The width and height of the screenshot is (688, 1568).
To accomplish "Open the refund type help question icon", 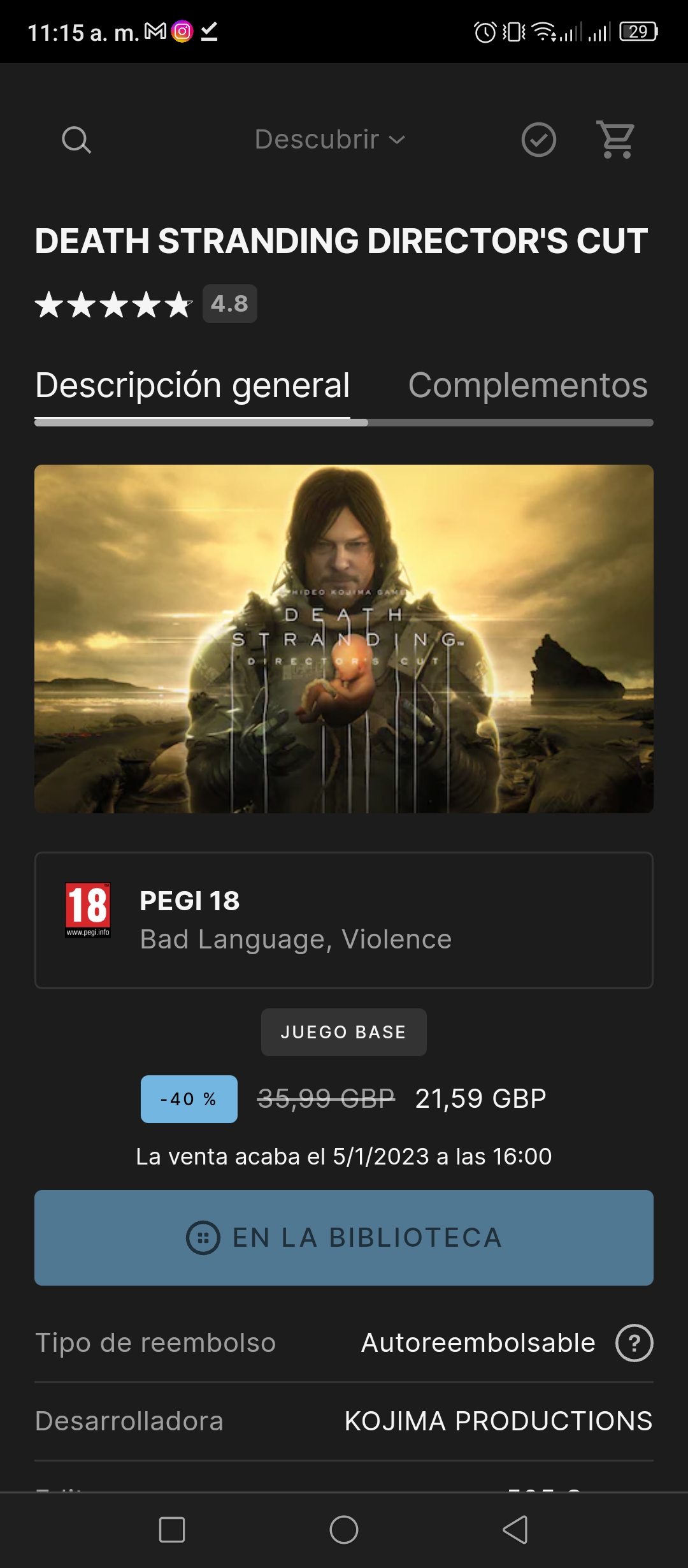I will coord(634,1343).
